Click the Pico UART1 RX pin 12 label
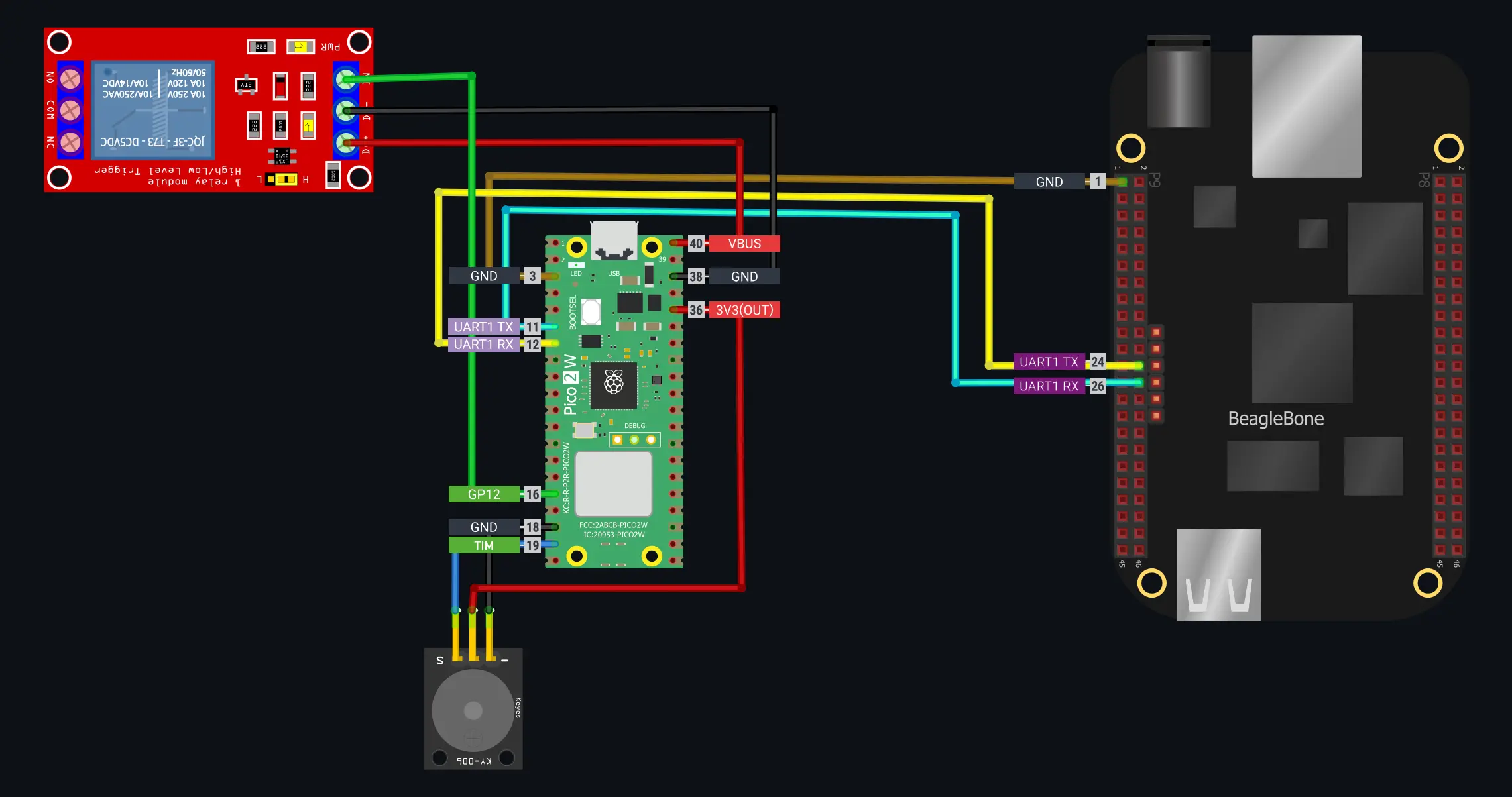The image size is (1512, 797). [x=483, y=345]
